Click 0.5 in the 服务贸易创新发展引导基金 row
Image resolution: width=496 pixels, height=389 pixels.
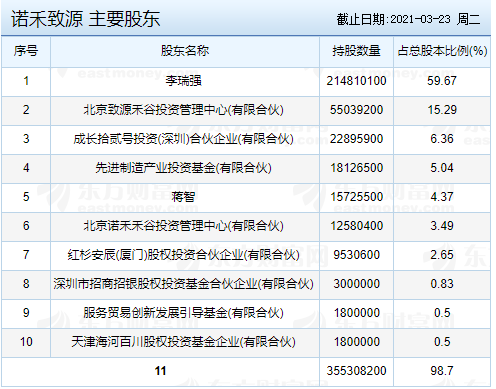click(442, 313)
